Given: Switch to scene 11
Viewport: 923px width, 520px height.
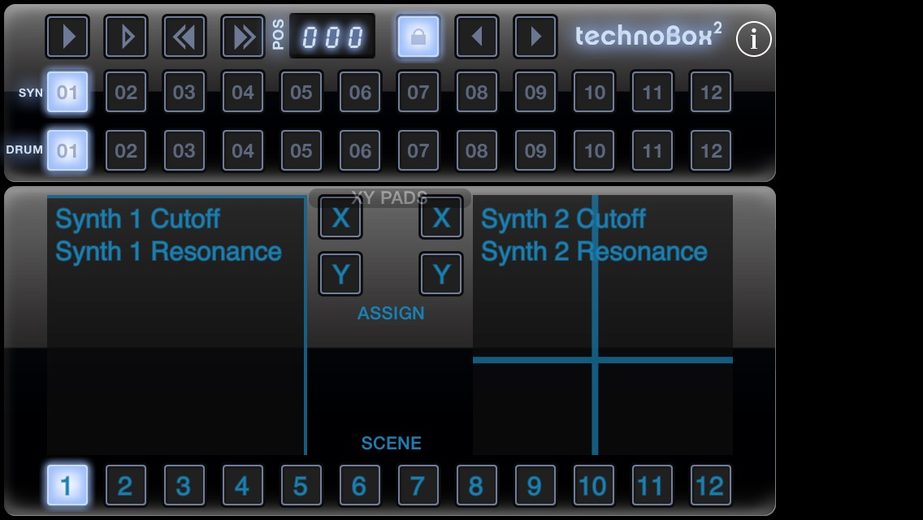Looking at the screenshot, I should coord(652,486).
